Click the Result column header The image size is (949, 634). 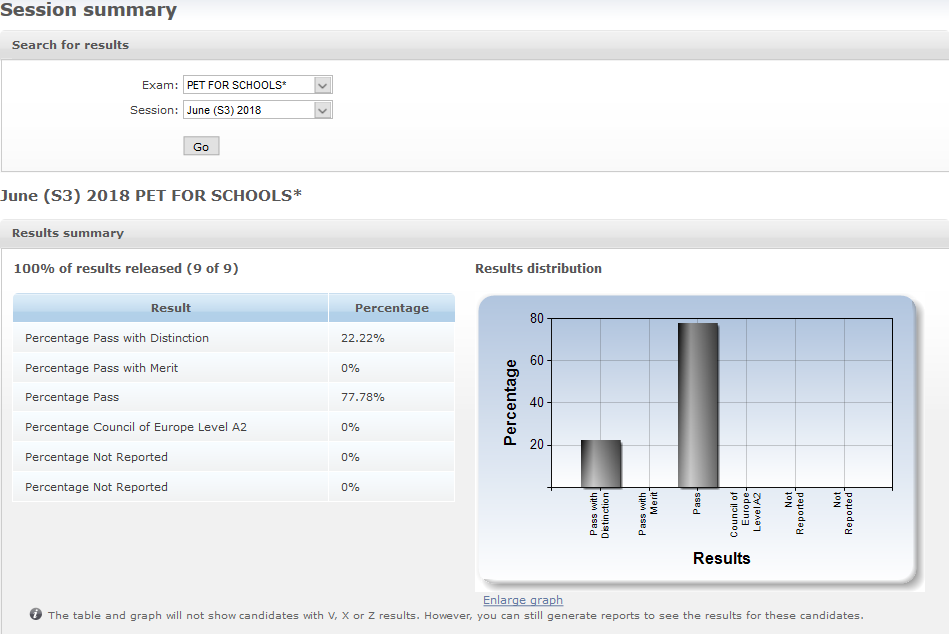click(171, 308)
